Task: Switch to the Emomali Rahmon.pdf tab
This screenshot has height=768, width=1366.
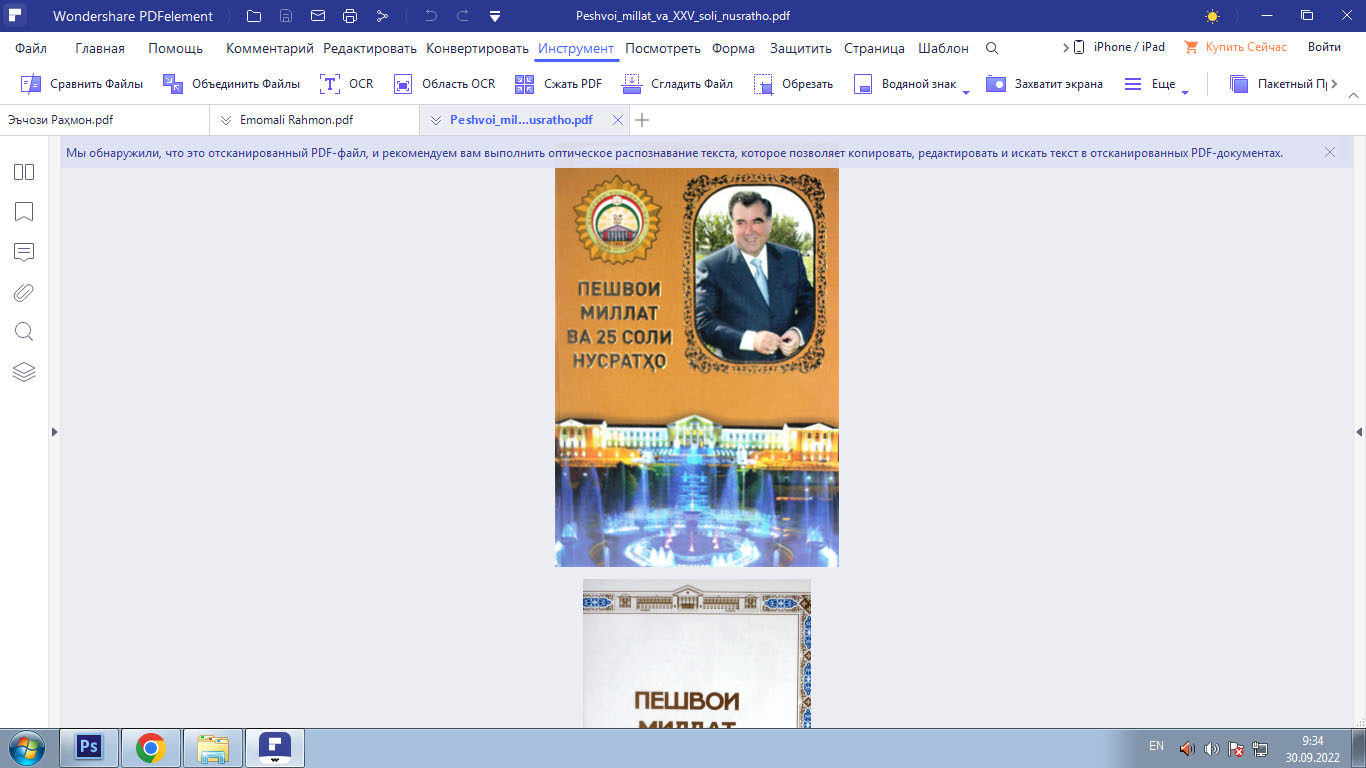Action: (x=296, y=120)
